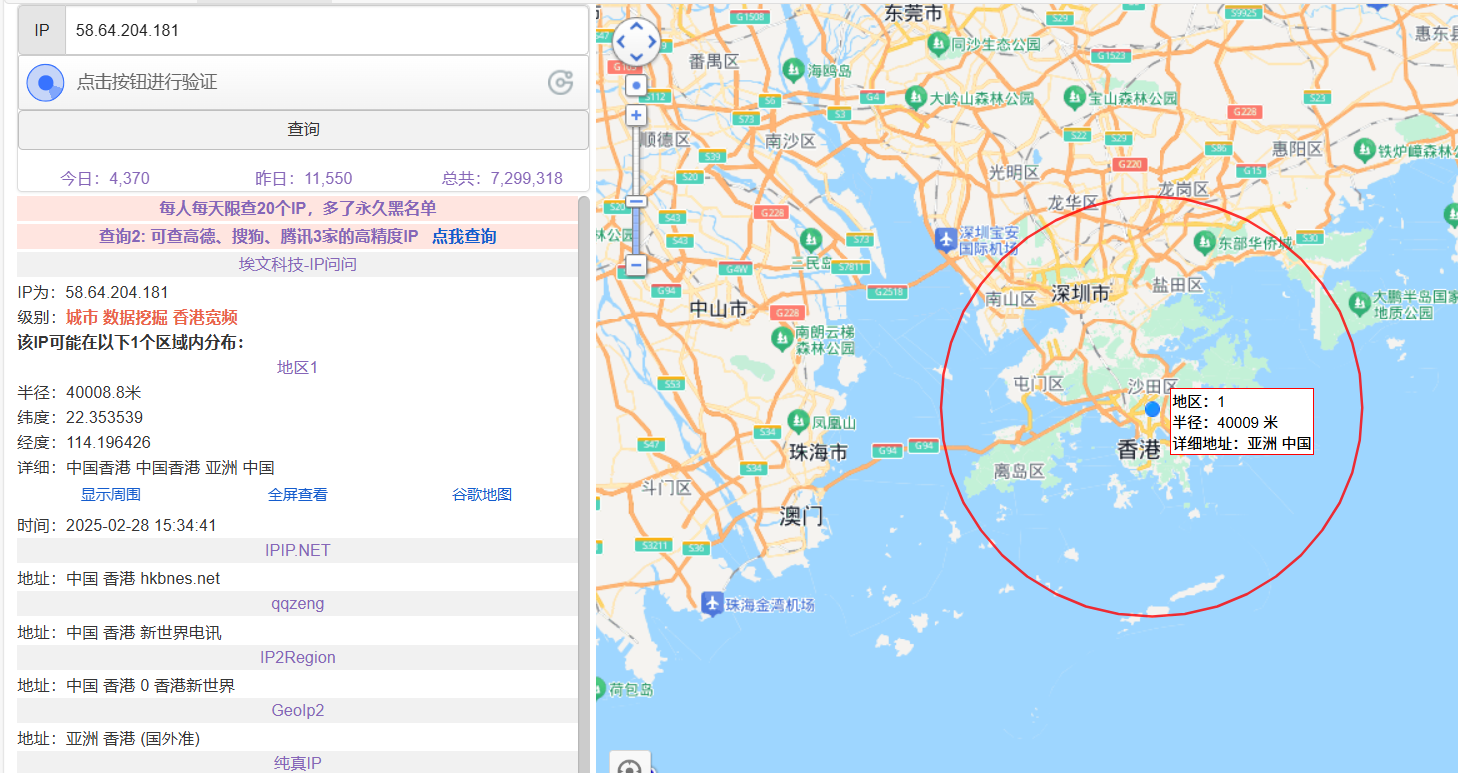Click the zoom in button on the map

point(636,115)
